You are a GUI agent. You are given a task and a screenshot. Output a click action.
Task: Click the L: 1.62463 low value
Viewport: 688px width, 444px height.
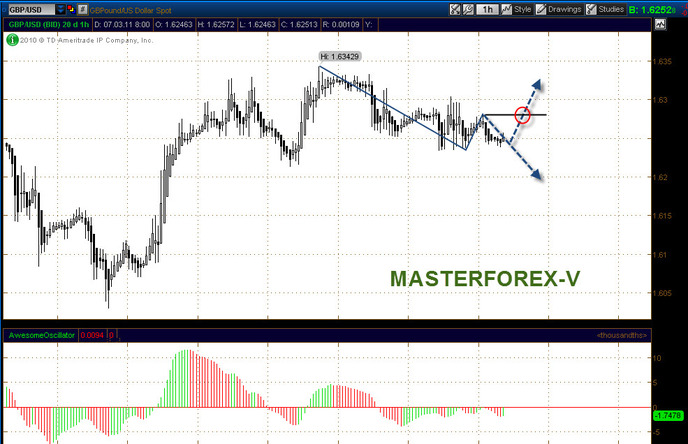click(257, 25)
